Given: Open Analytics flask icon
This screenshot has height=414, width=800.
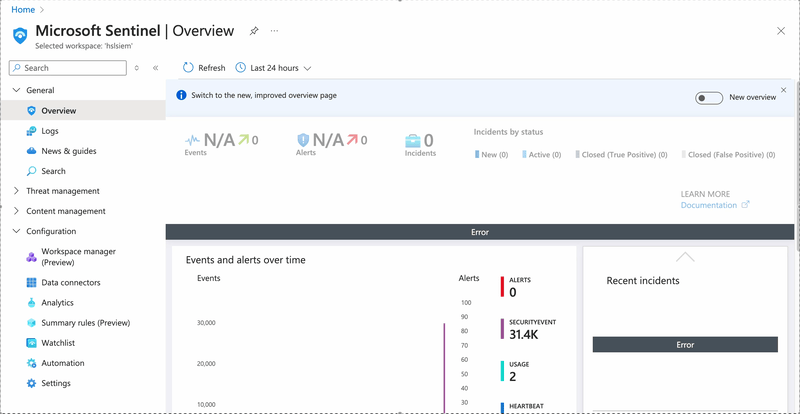Looking at the screenshot, I should tap(32, 303).
